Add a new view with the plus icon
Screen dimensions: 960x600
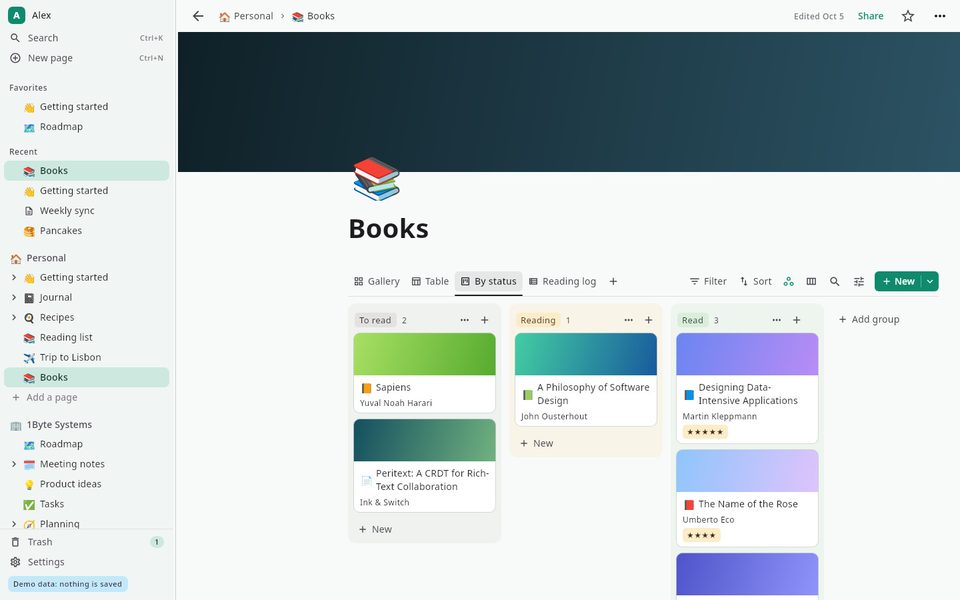[x=613, y=282]
